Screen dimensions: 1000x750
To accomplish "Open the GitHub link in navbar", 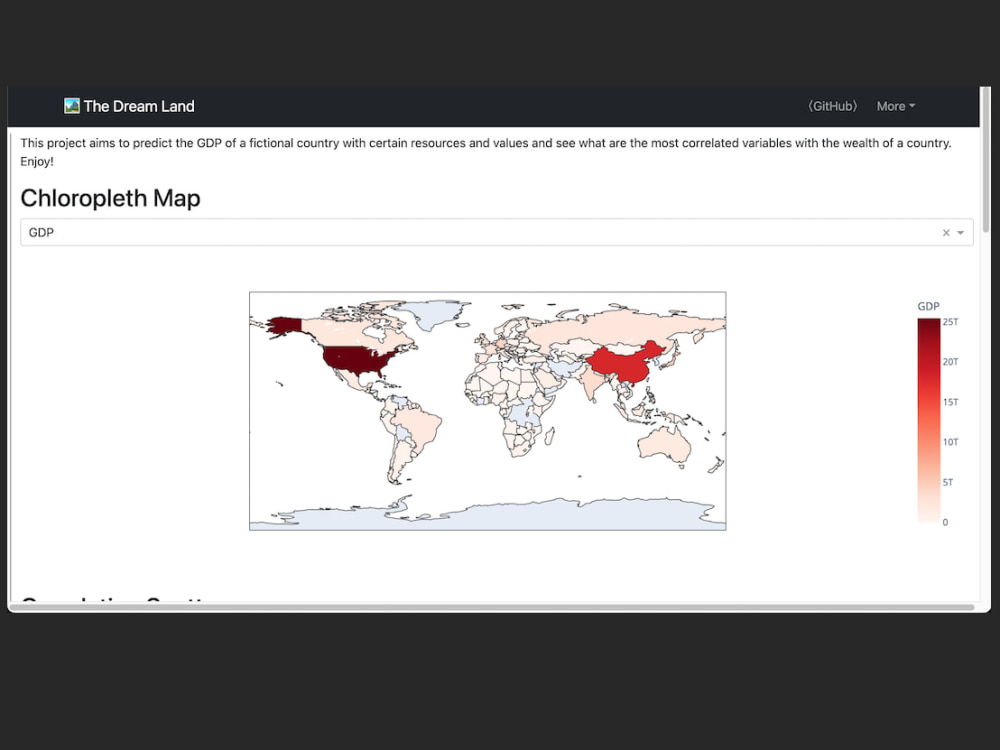I will click(x=832, y=107).
